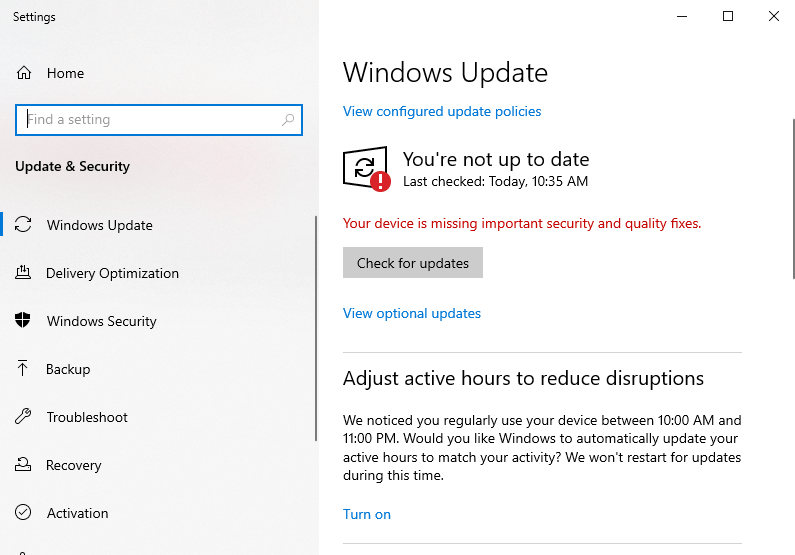795x555 pixels.
Task: Focus the Find a setting search box
Action: coord(159,120)
